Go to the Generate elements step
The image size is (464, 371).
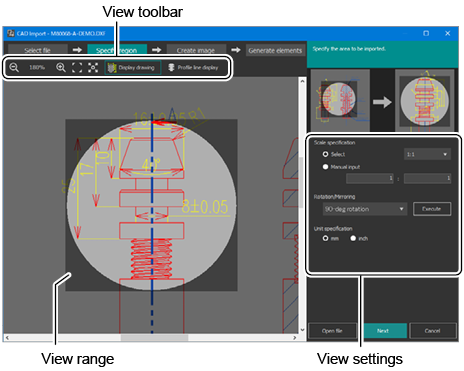pos(275,50)
